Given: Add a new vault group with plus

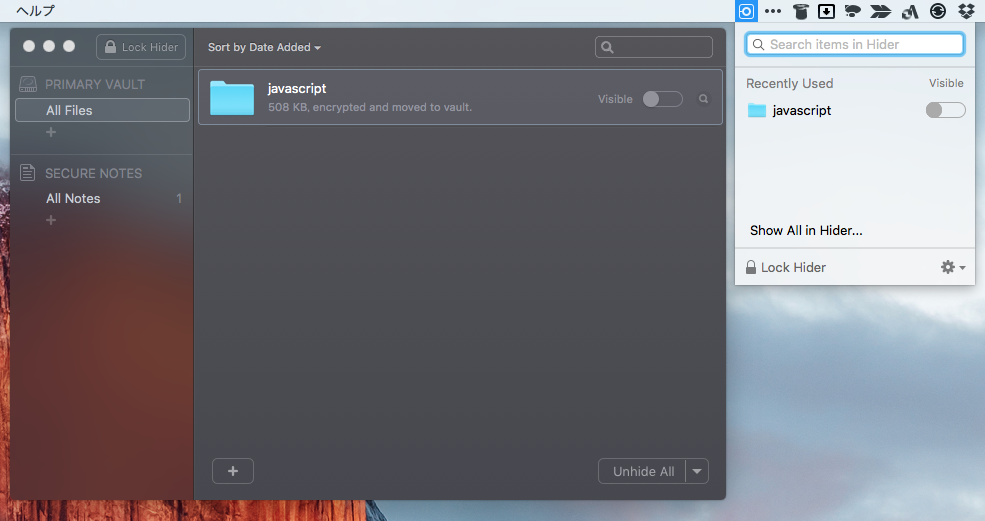Looking at the screenshot, I should click(51, 132).
